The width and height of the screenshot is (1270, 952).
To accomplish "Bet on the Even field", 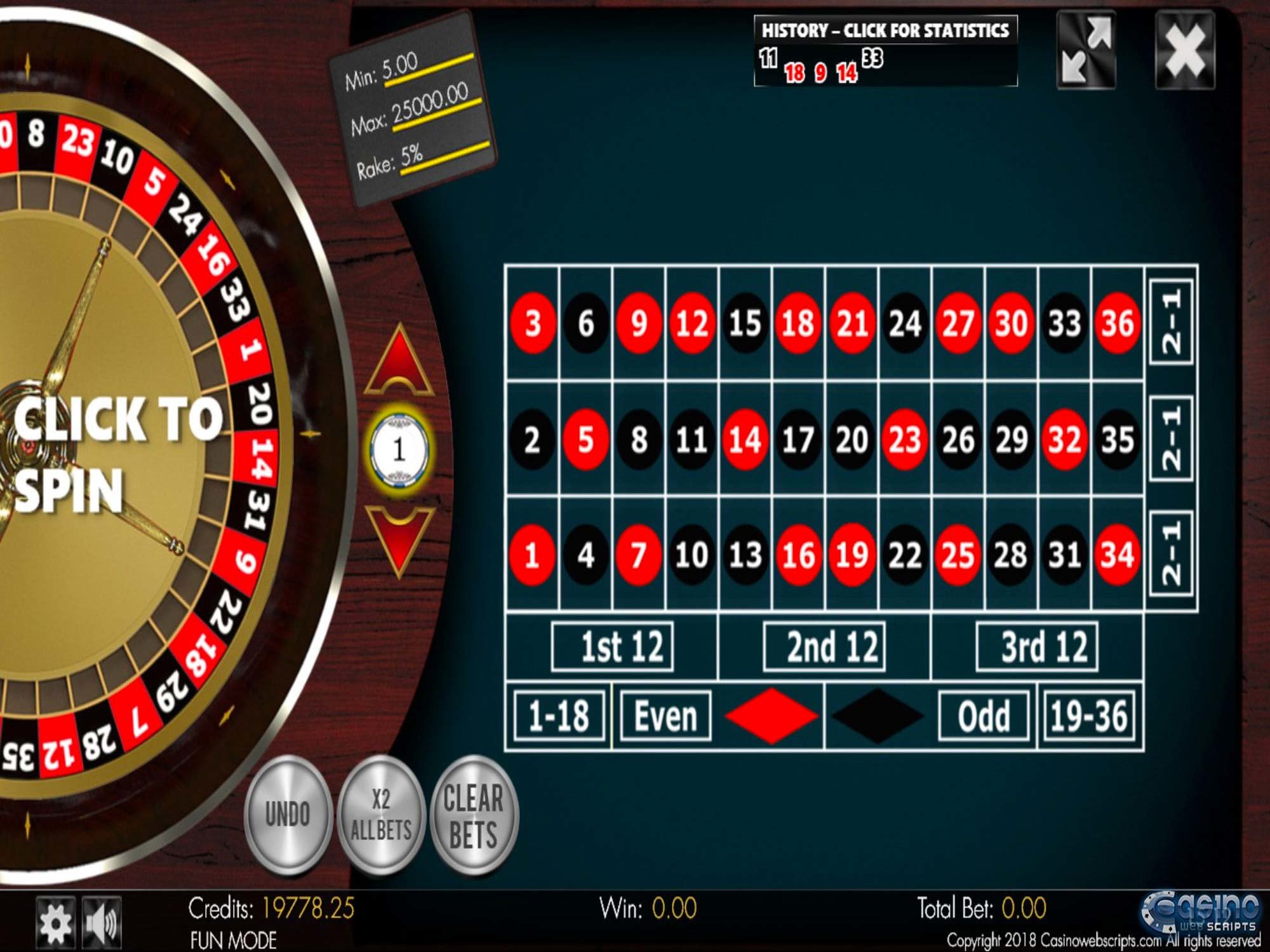I will 665,716.
